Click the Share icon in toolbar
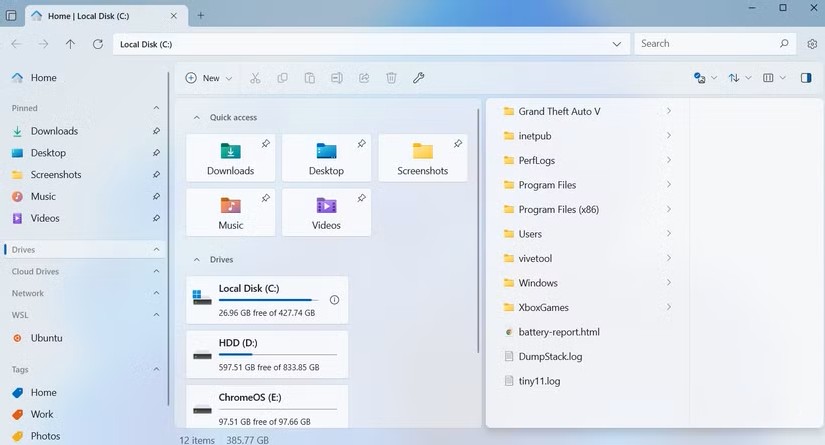This screenshot has height=445, width=825. click(x=364, y=78)
